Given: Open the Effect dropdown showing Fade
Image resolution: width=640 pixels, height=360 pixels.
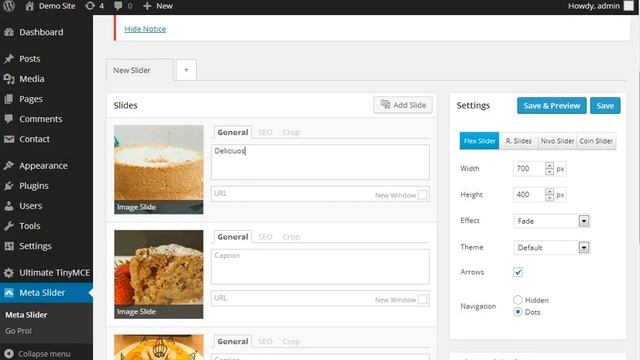Looking at the screenshot, I should [551, 221].
